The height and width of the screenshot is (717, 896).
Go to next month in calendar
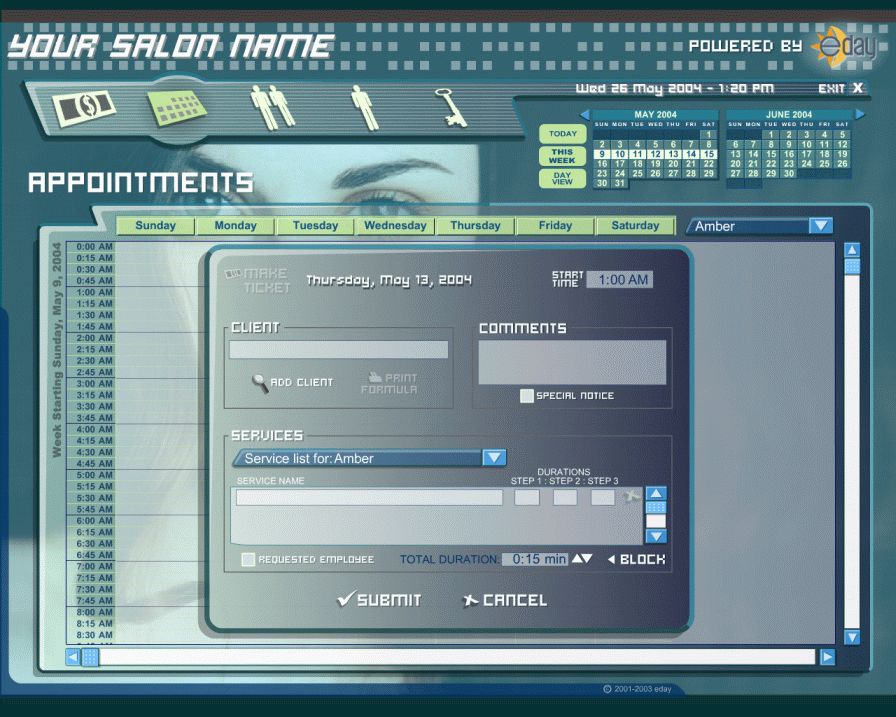tap(859, 115)
